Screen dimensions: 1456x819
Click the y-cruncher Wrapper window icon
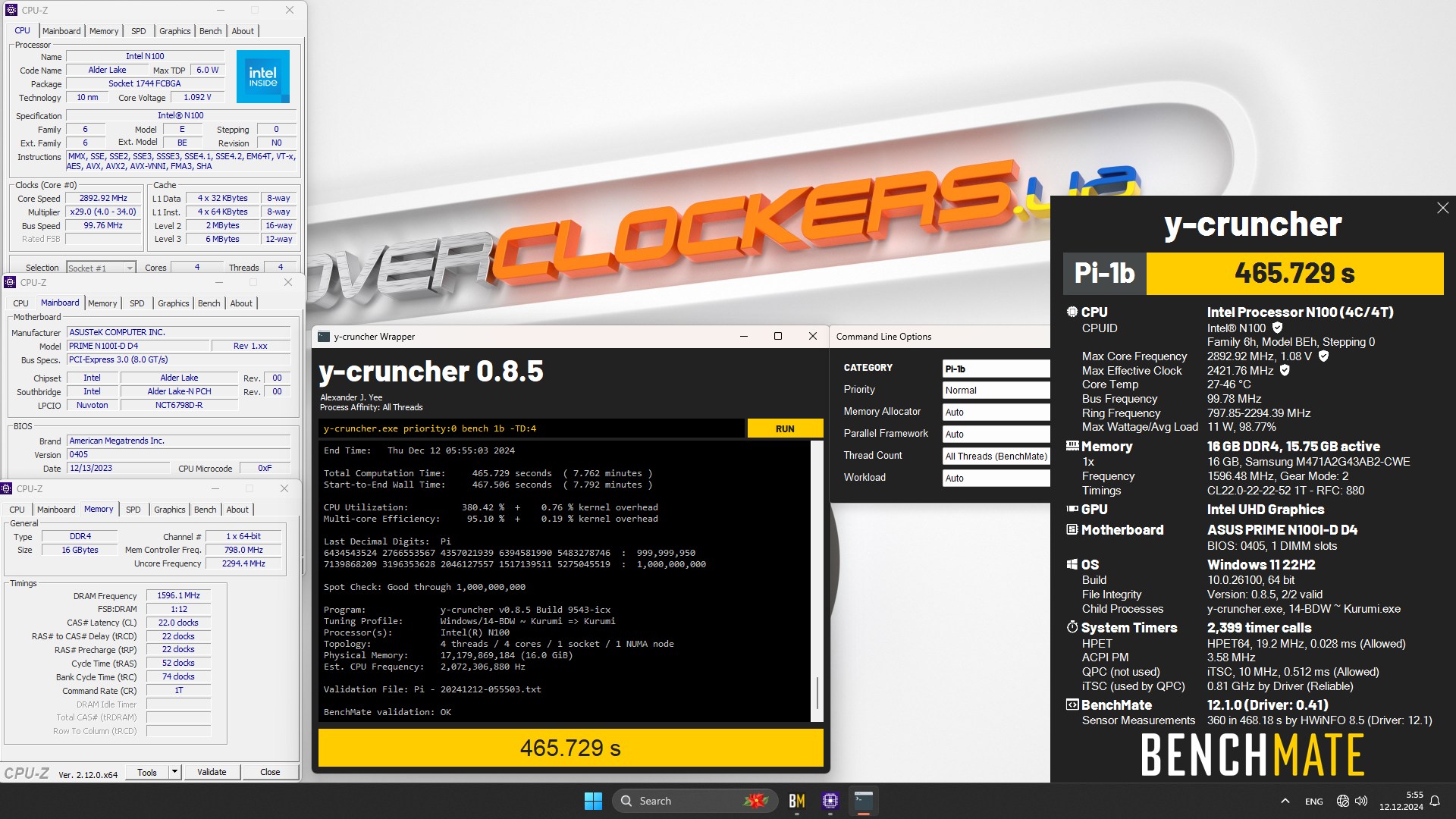coord(324,337)
